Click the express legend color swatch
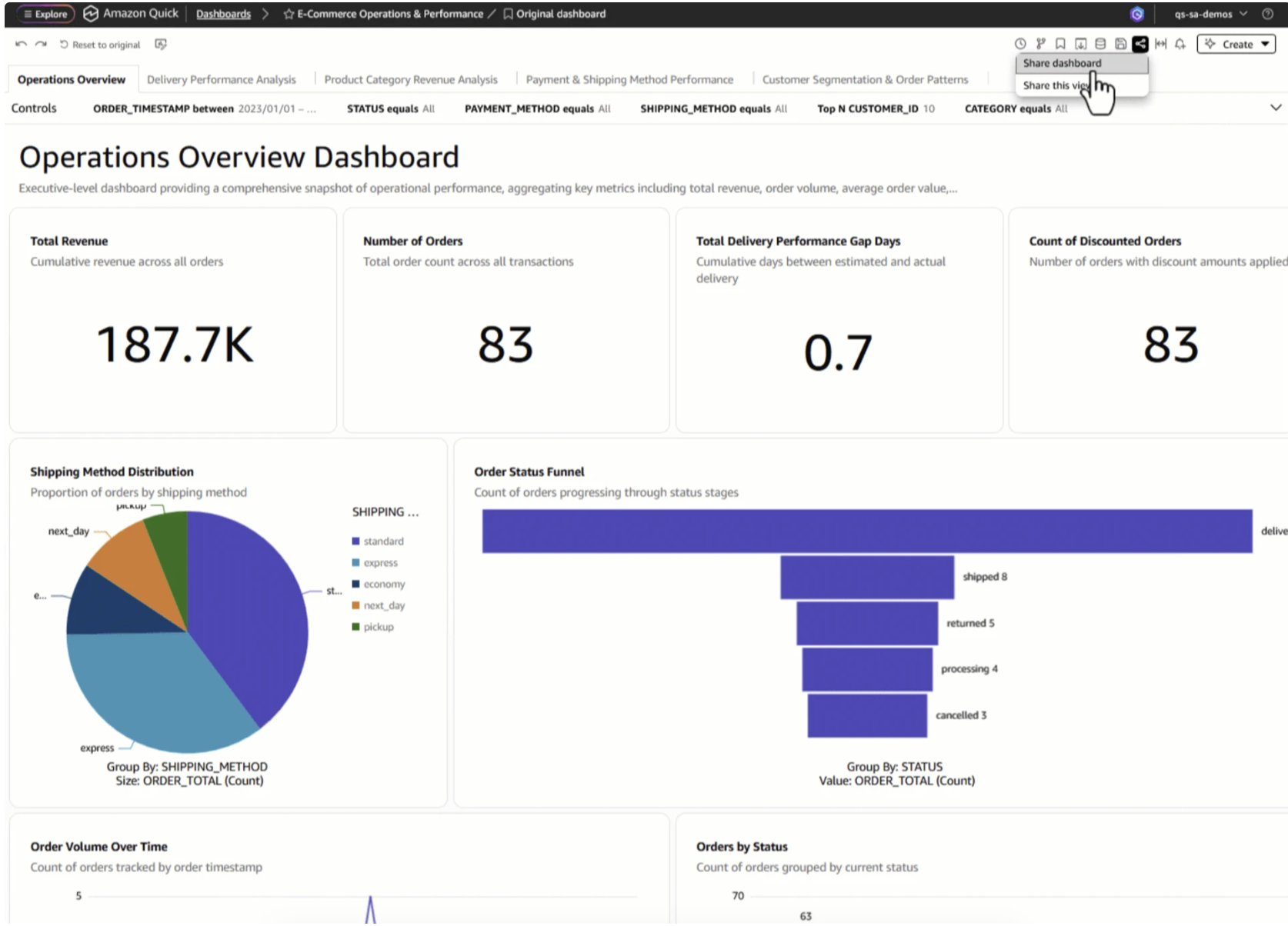The height and width of the screenshot is (926, 1288). (355, 563)
